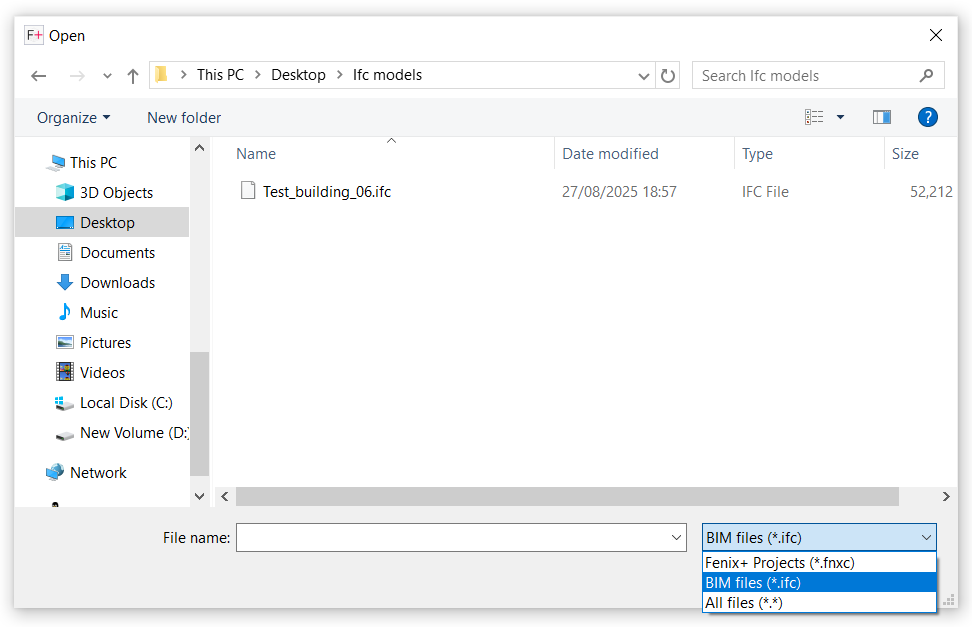Click the Back navigation arrow
The width and height of the screenshot is (972, 627).
pyautogui.click(x=38, y=75)
